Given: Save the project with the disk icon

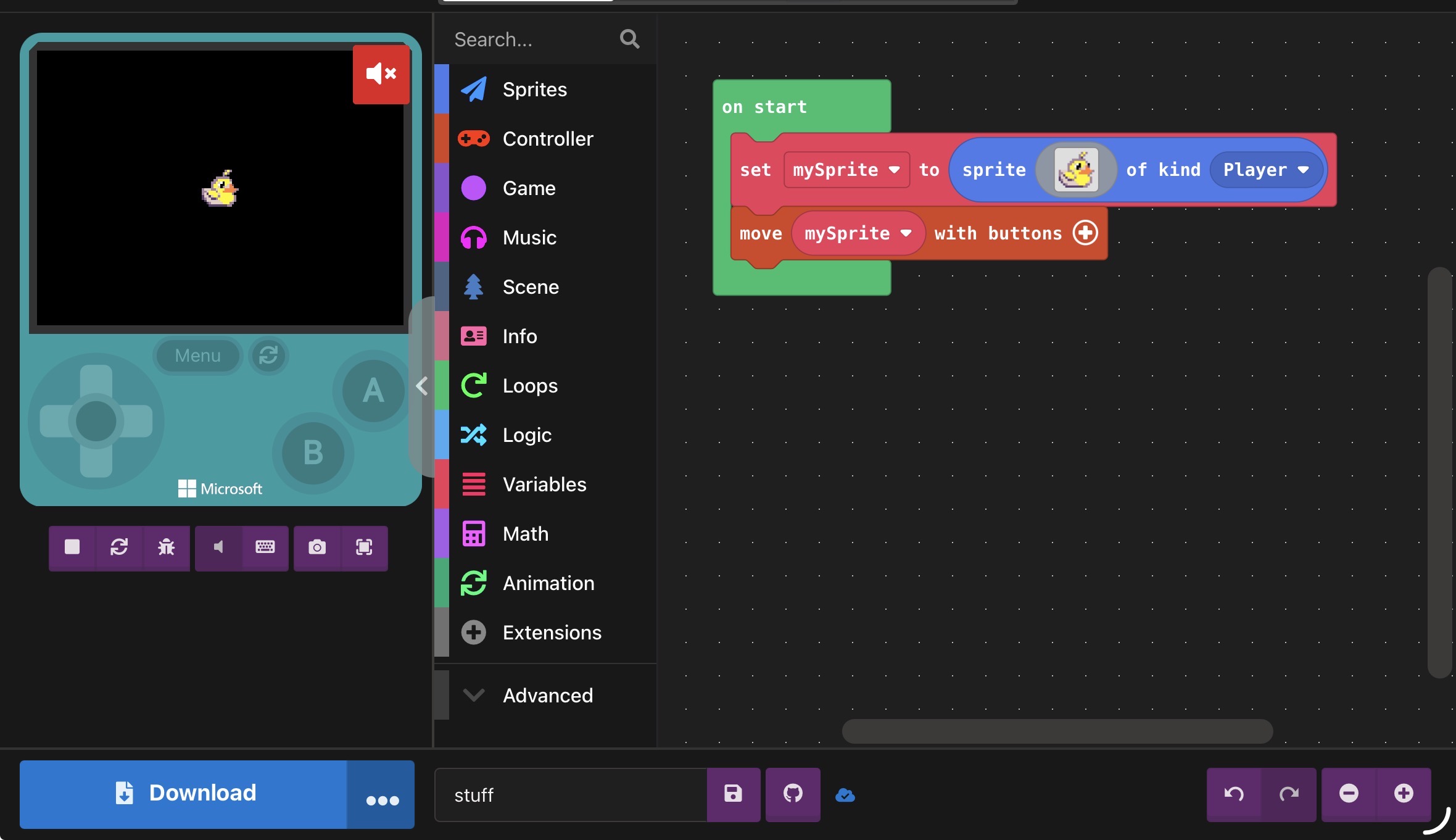Looking at the screenshot, I should (x=733, y=794).
